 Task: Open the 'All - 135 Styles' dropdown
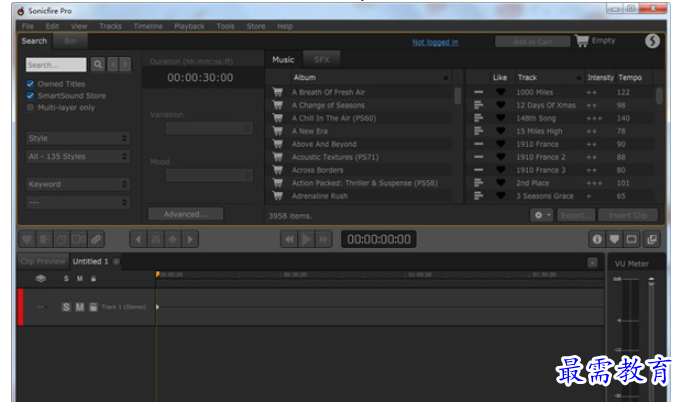(78, 157)
